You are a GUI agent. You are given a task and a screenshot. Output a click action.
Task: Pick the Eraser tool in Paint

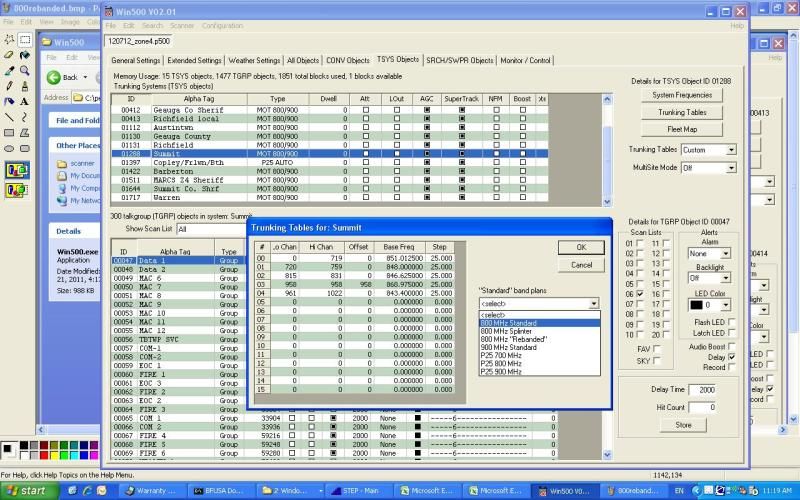(9, 55)
